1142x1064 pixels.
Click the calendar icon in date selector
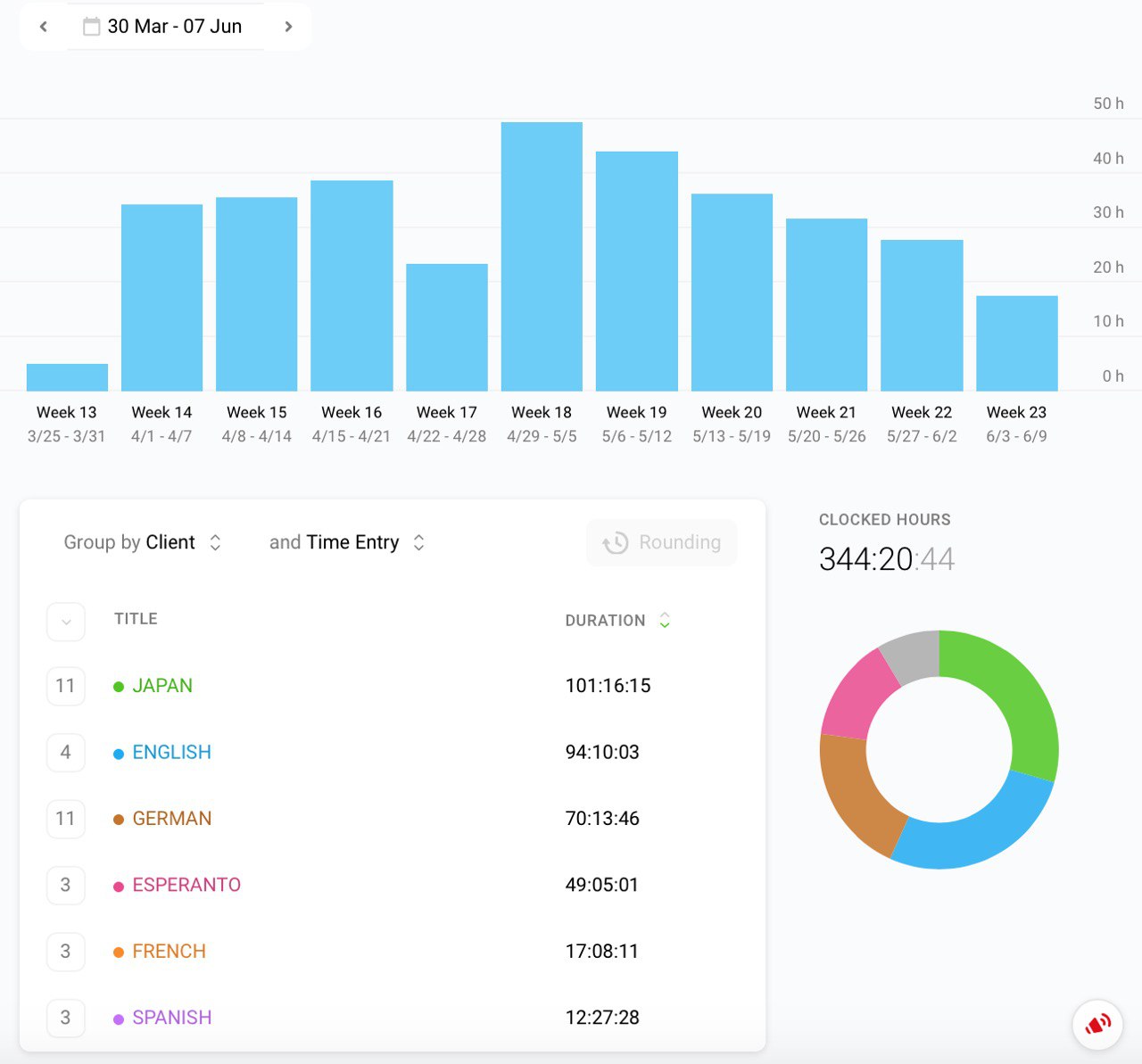pyautogui.click(x=91, y=27)
